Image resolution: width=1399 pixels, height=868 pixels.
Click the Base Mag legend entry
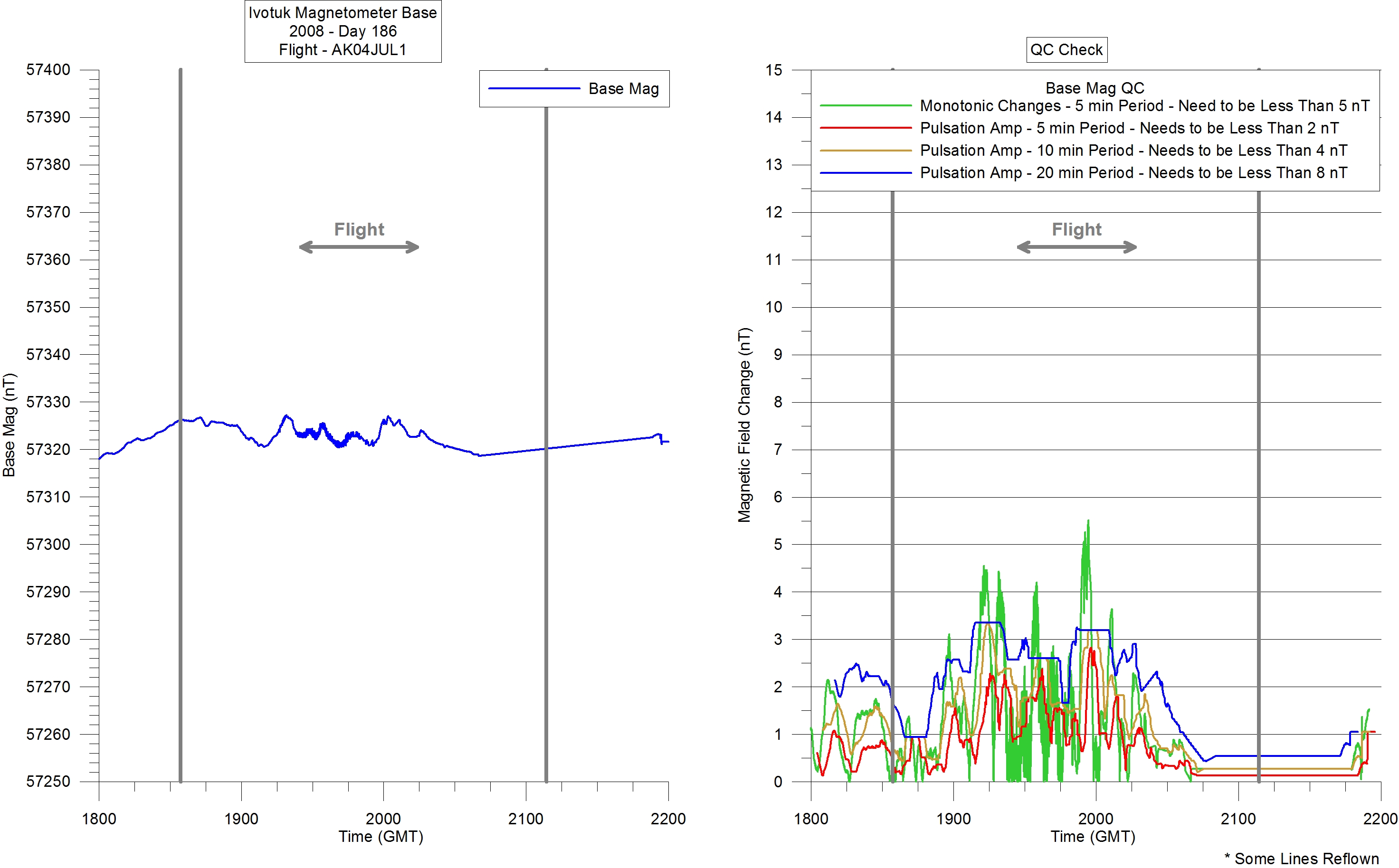click(623, 88)
